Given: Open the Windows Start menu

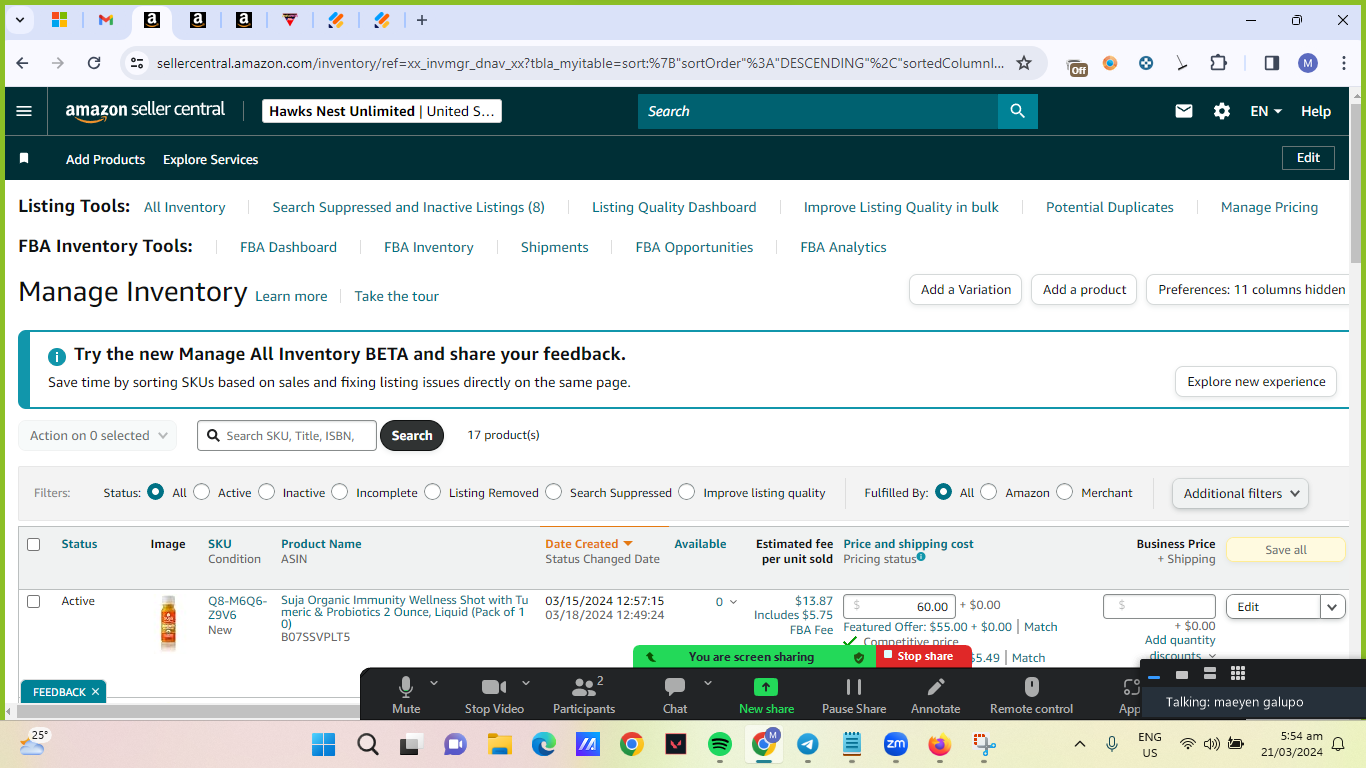Looking at the screenshot, I should point(324,744).
